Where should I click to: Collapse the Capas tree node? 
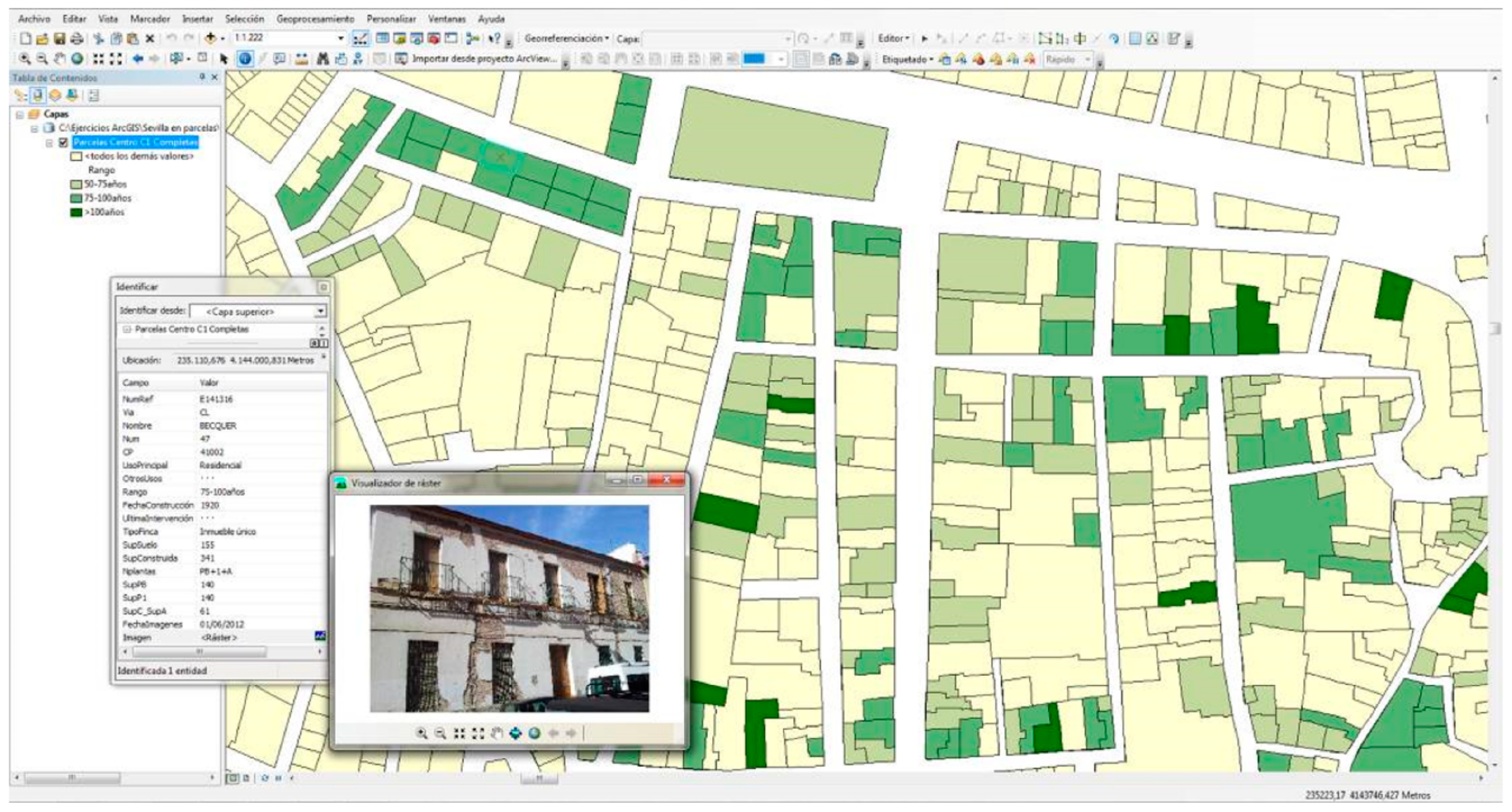(x=20, y=114)
